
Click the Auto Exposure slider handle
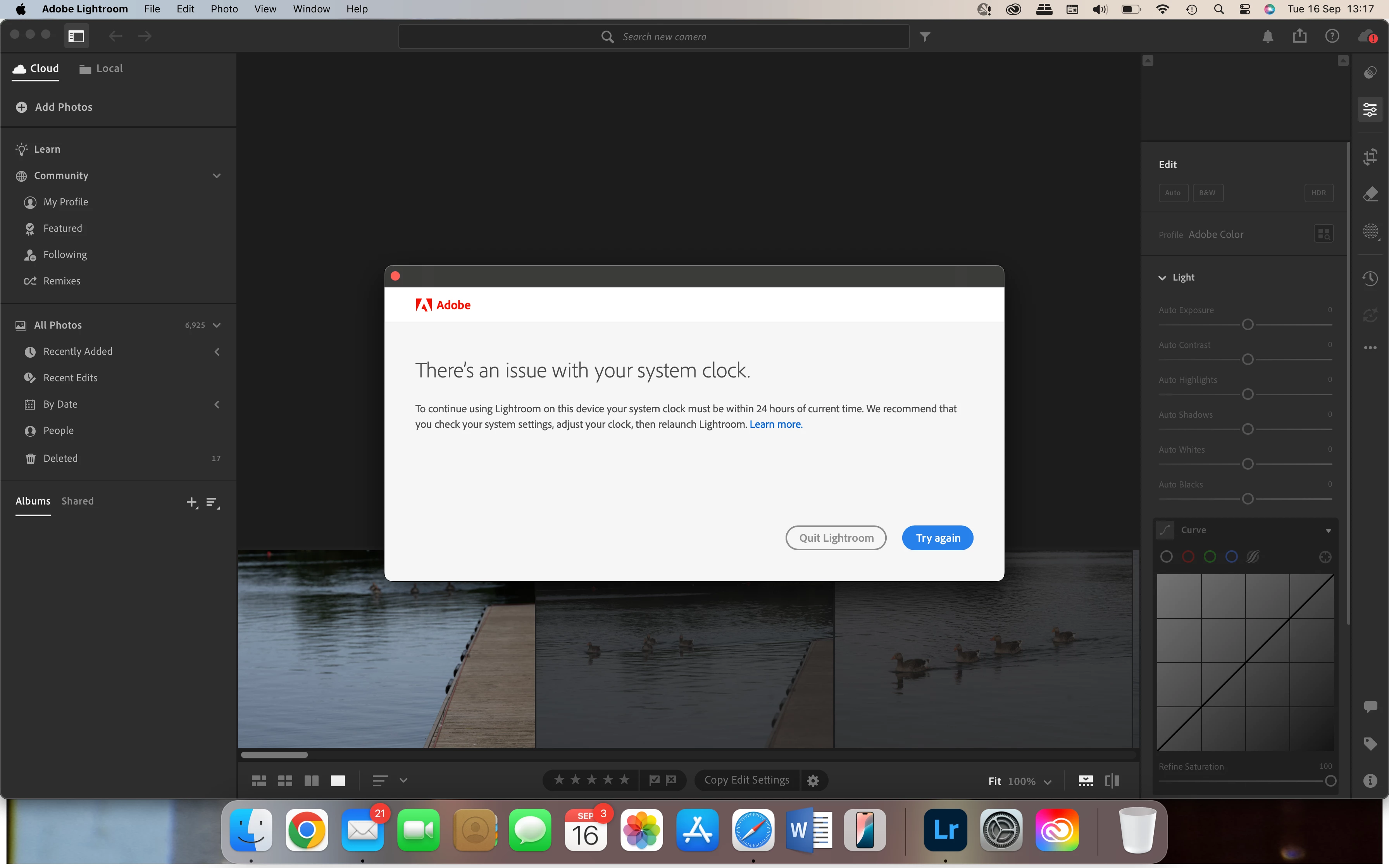[1247, 325]
